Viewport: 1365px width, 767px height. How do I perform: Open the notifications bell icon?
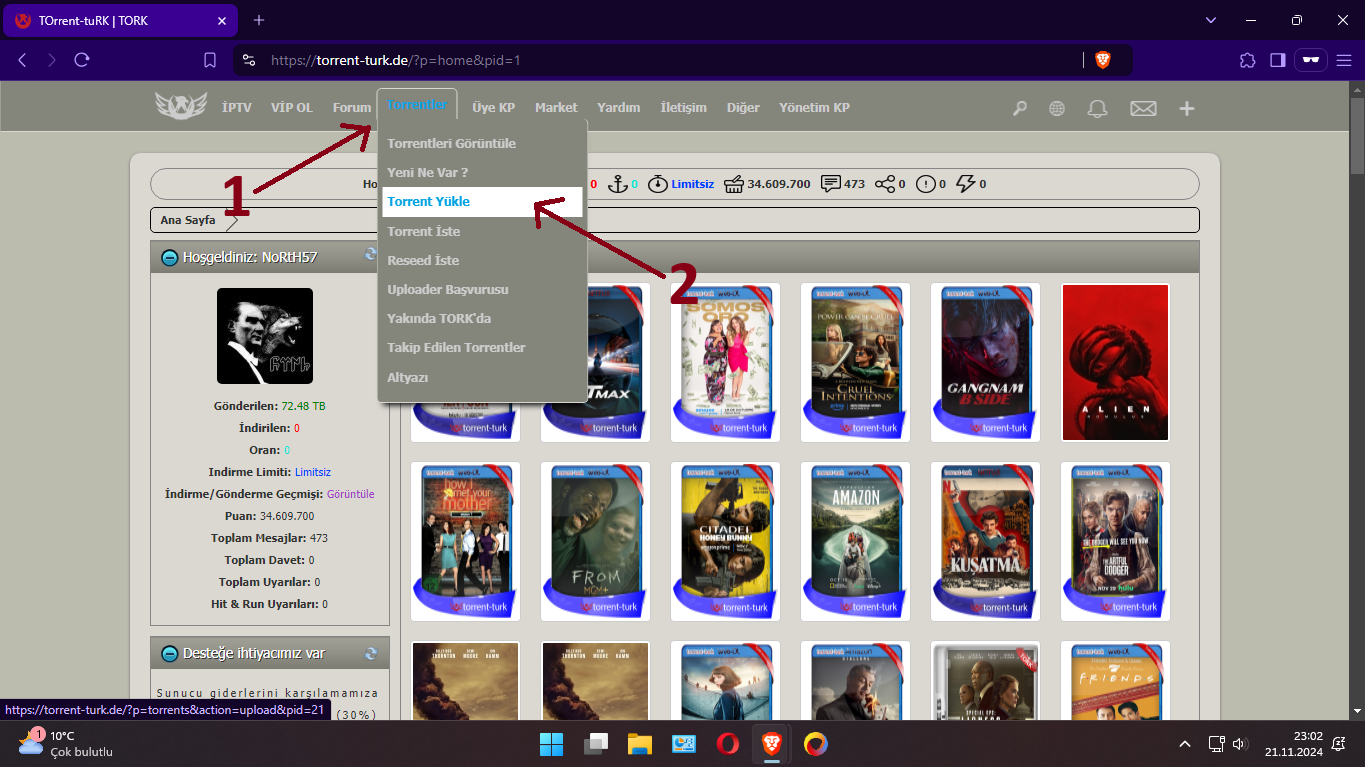(1098, 108)
